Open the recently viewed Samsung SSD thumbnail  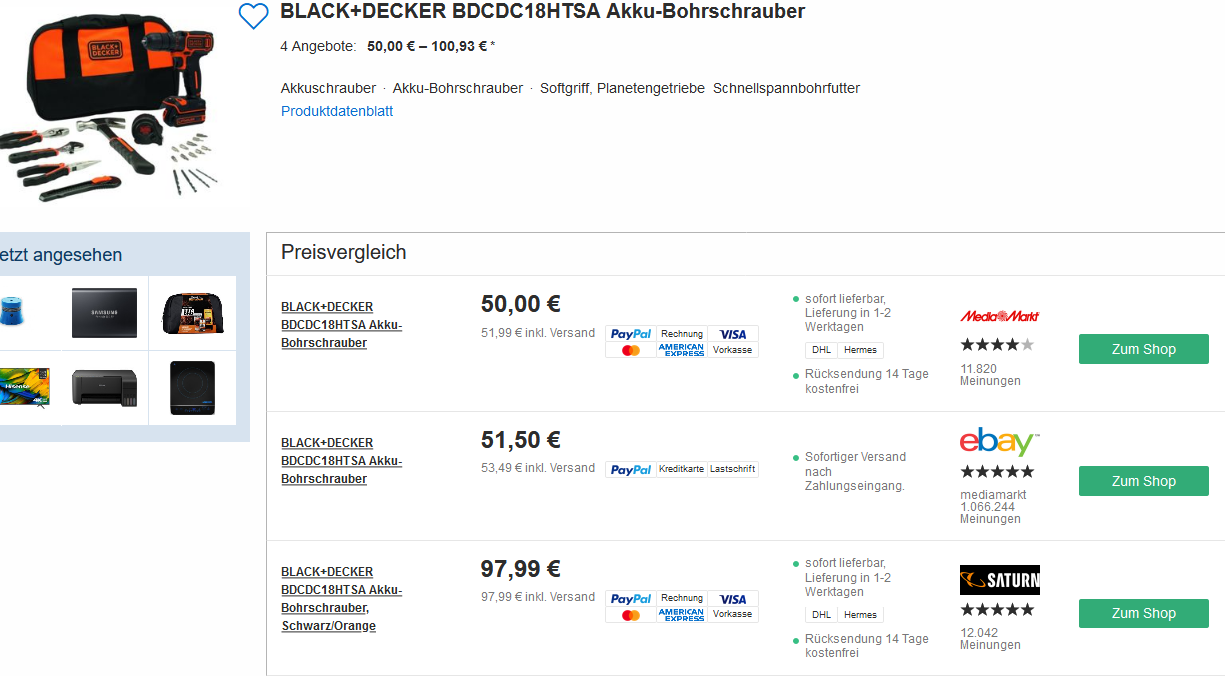104,313
